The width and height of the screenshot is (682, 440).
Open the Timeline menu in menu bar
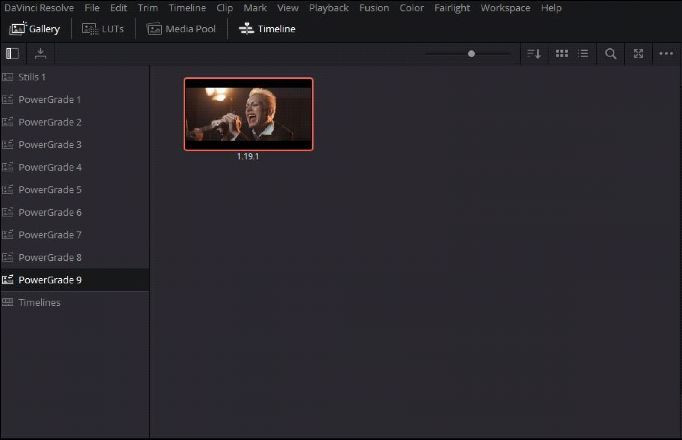point(187,8)
